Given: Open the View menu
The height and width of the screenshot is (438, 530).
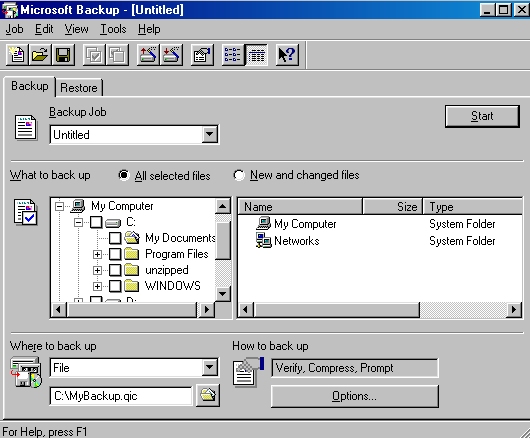Looking at the screenshot, I should [x=76, y=29].
